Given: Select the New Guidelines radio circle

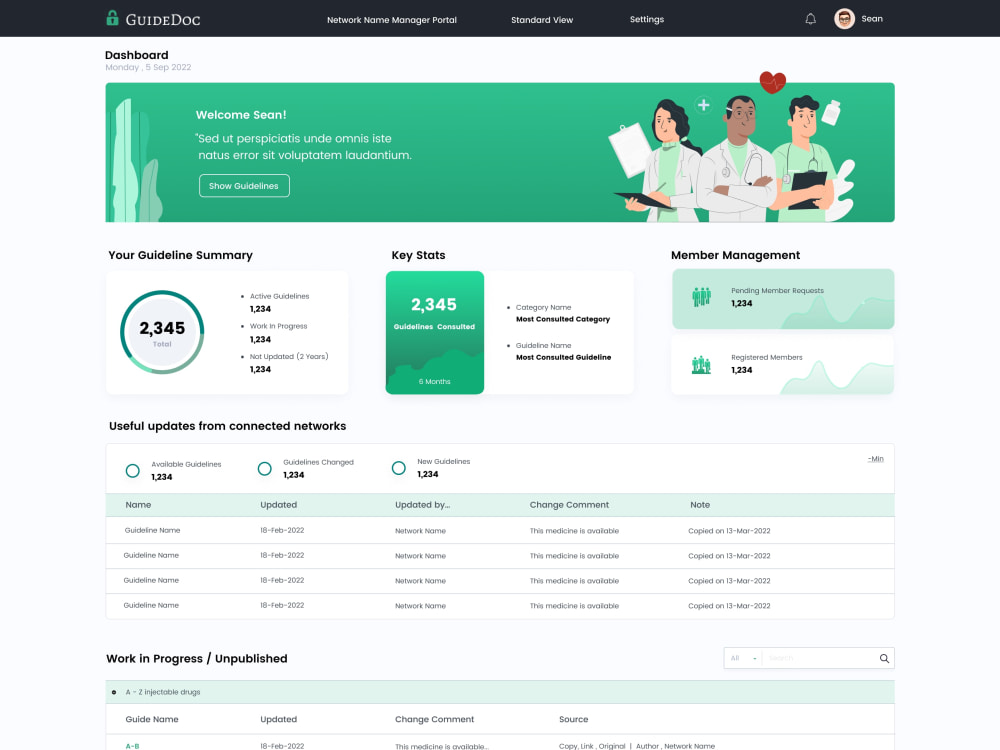Looking at the screenshot, I should point(399,468).
